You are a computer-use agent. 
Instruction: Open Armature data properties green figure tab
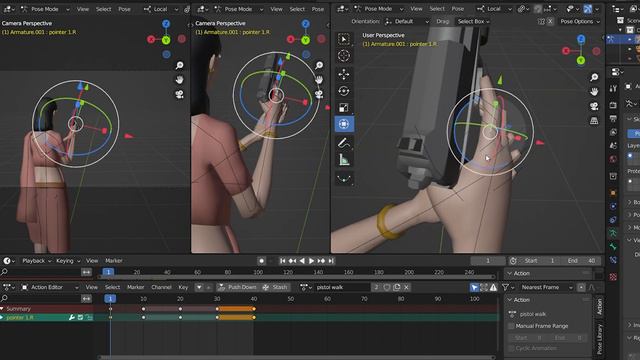[613, 233]
